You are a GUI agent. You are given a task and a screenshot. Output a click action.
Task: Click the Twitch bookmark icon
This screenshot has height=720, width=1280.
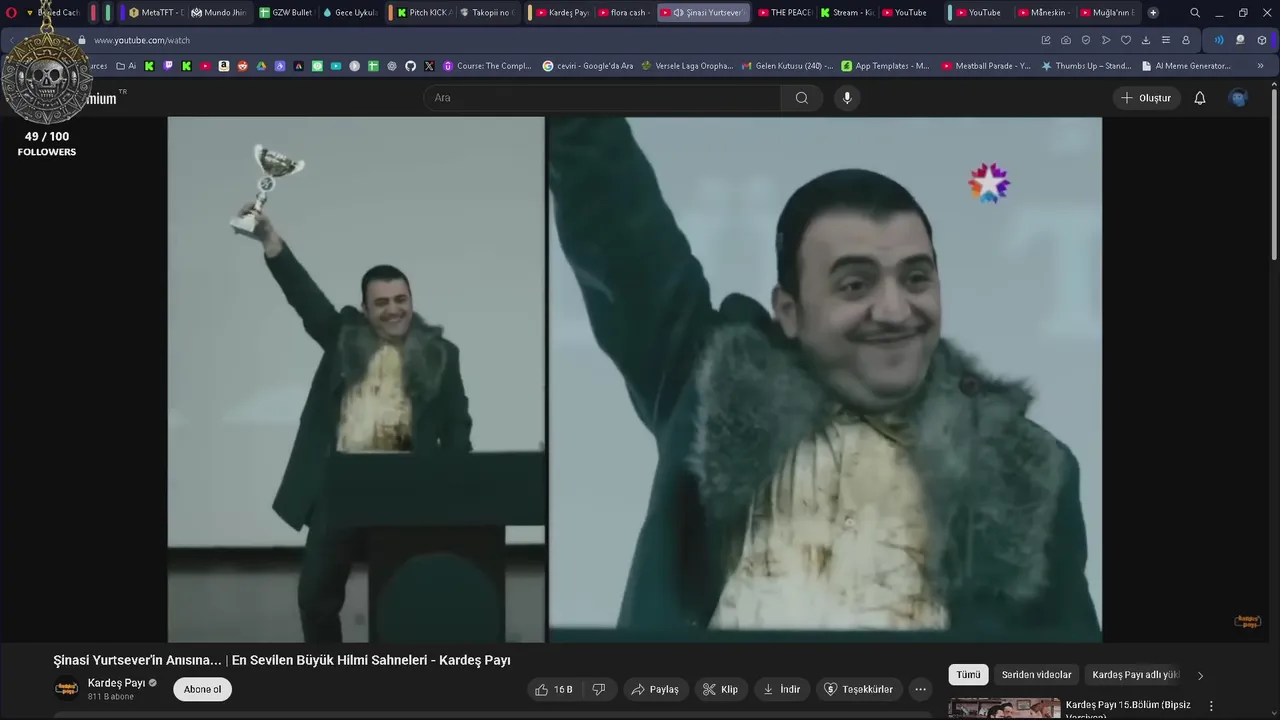[x=168, y=66]
